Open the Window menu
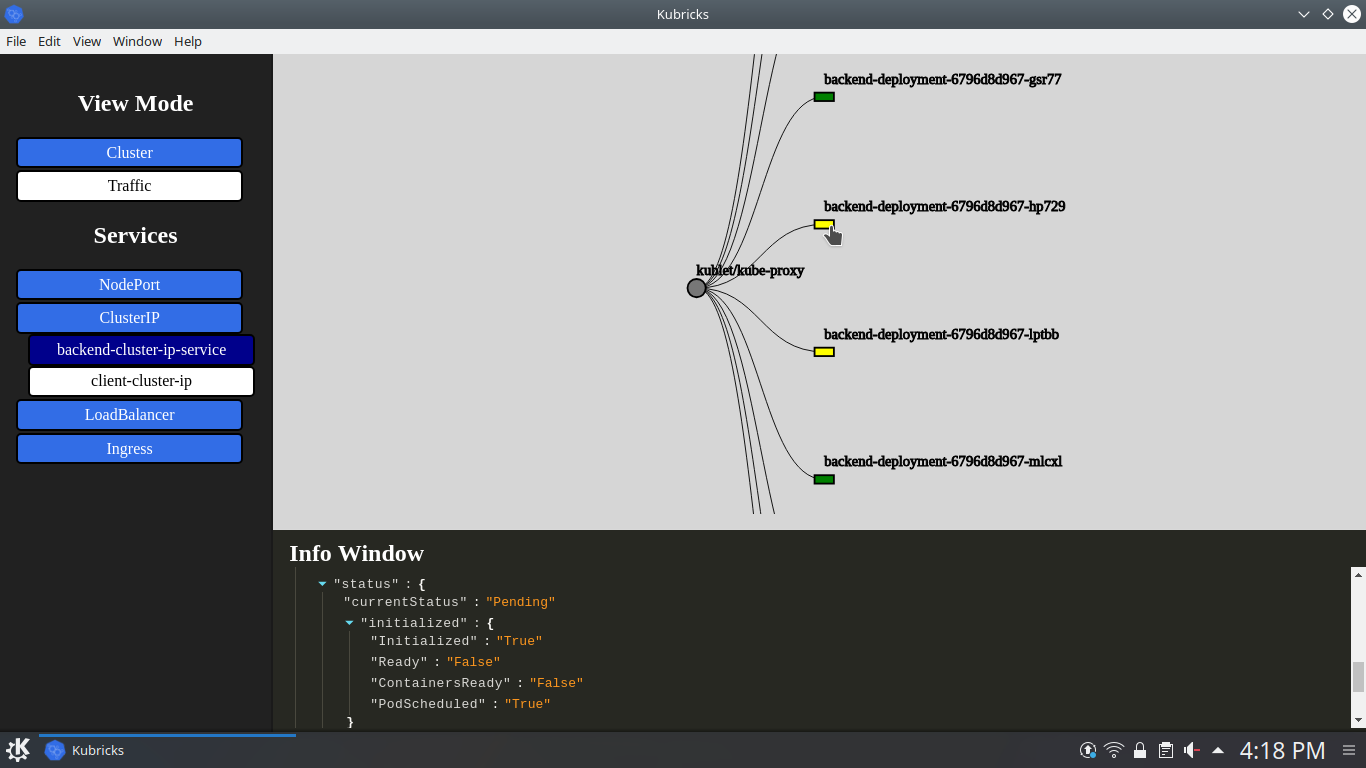This screenshot has height=768, width=1366. 137,41
